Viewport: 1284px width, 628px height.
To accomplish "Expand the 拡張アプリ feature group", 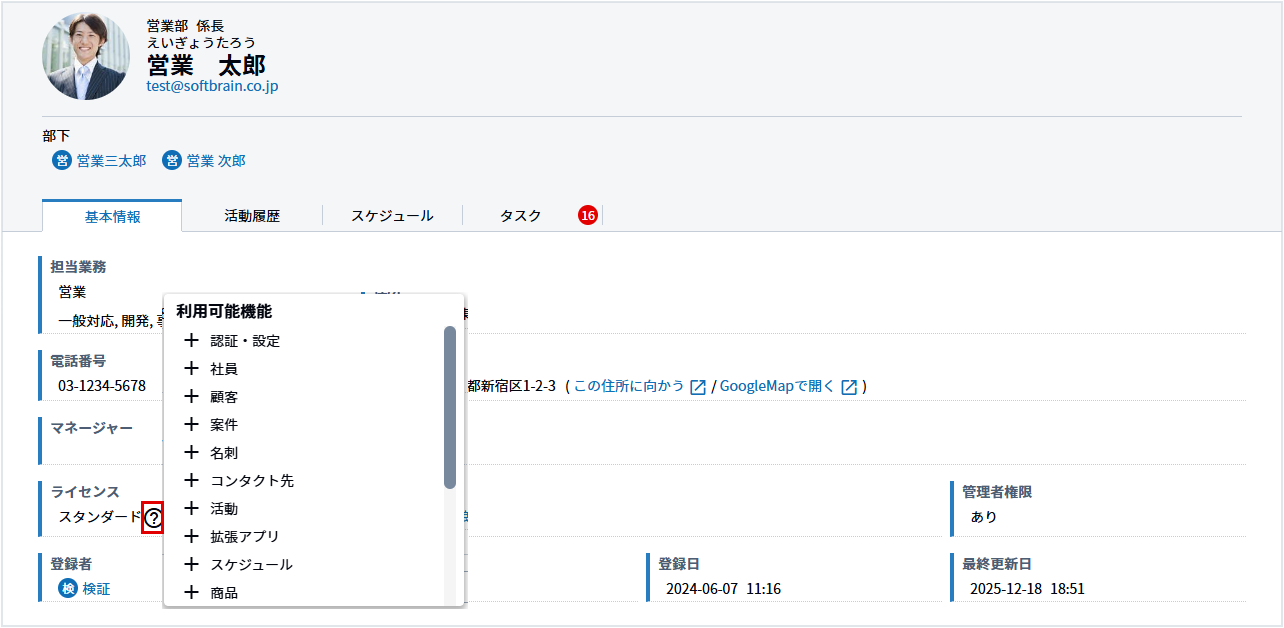I will click(192, 537).
